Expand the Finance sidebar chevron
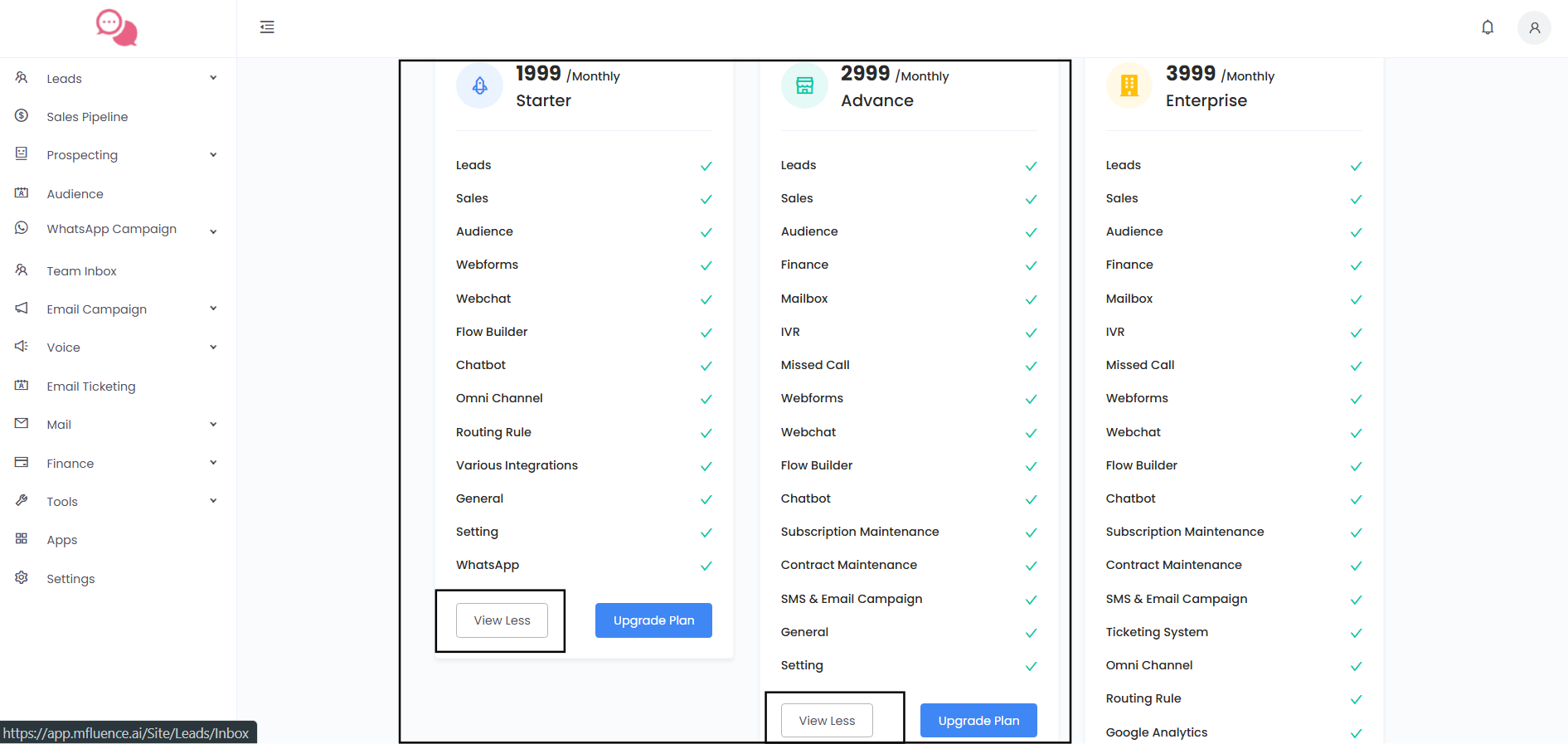1568x744 pixels. (213, 463)
